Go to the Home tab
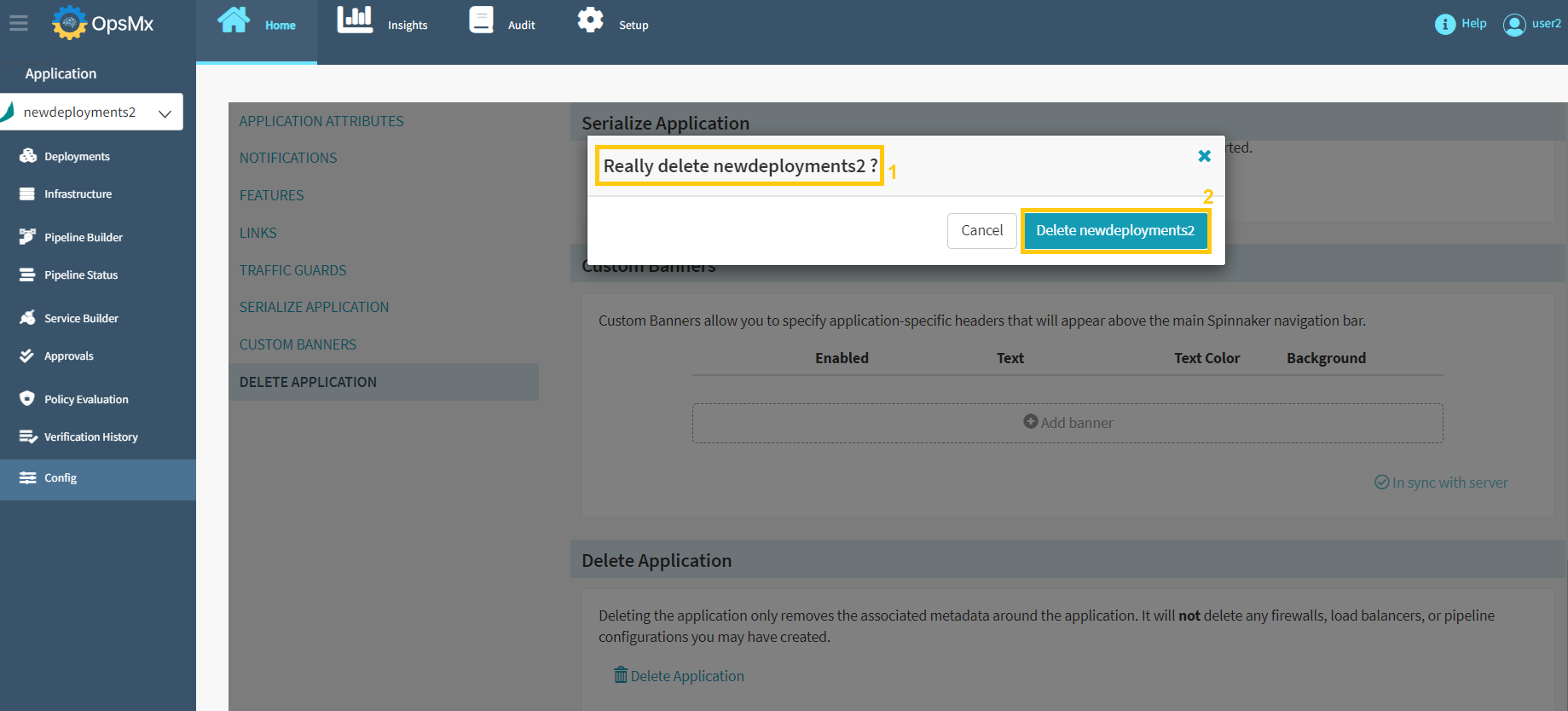 (257, 24)
